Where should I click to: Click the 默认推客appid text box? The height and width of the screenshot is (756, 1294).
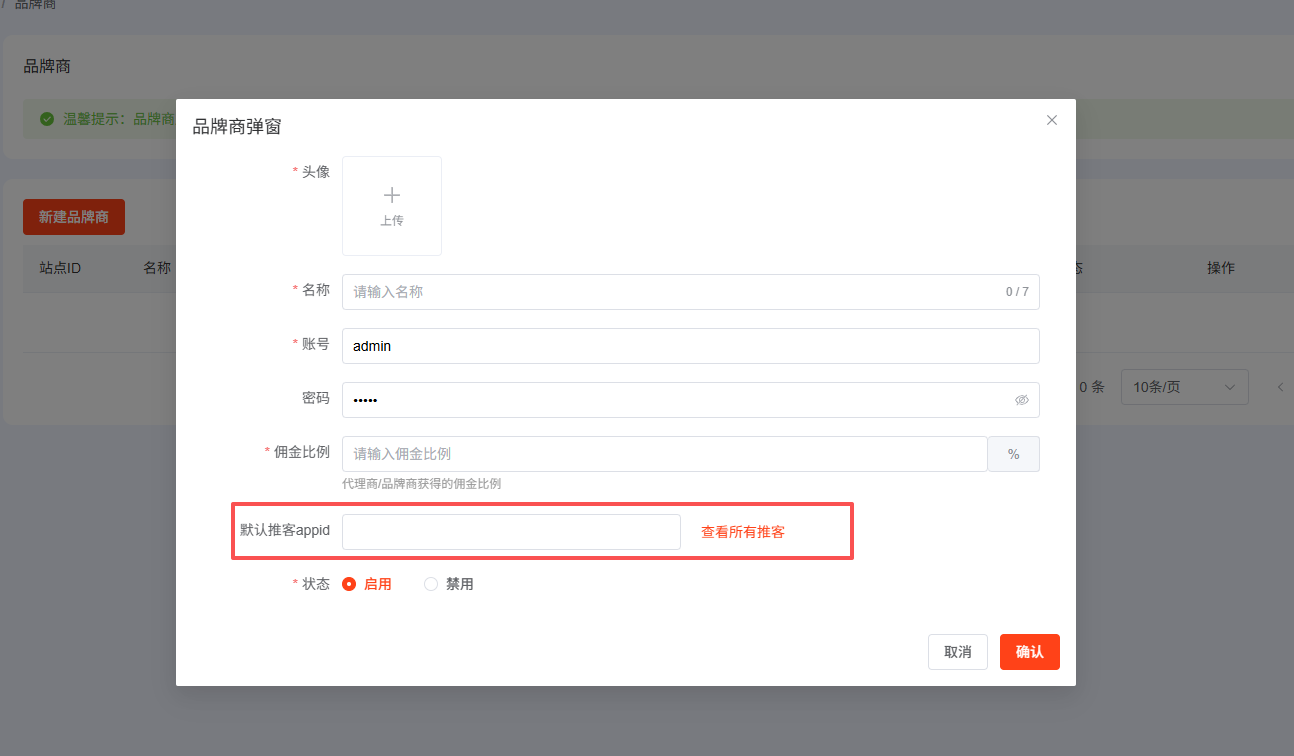pyautogui.click(x=511, y=532)
